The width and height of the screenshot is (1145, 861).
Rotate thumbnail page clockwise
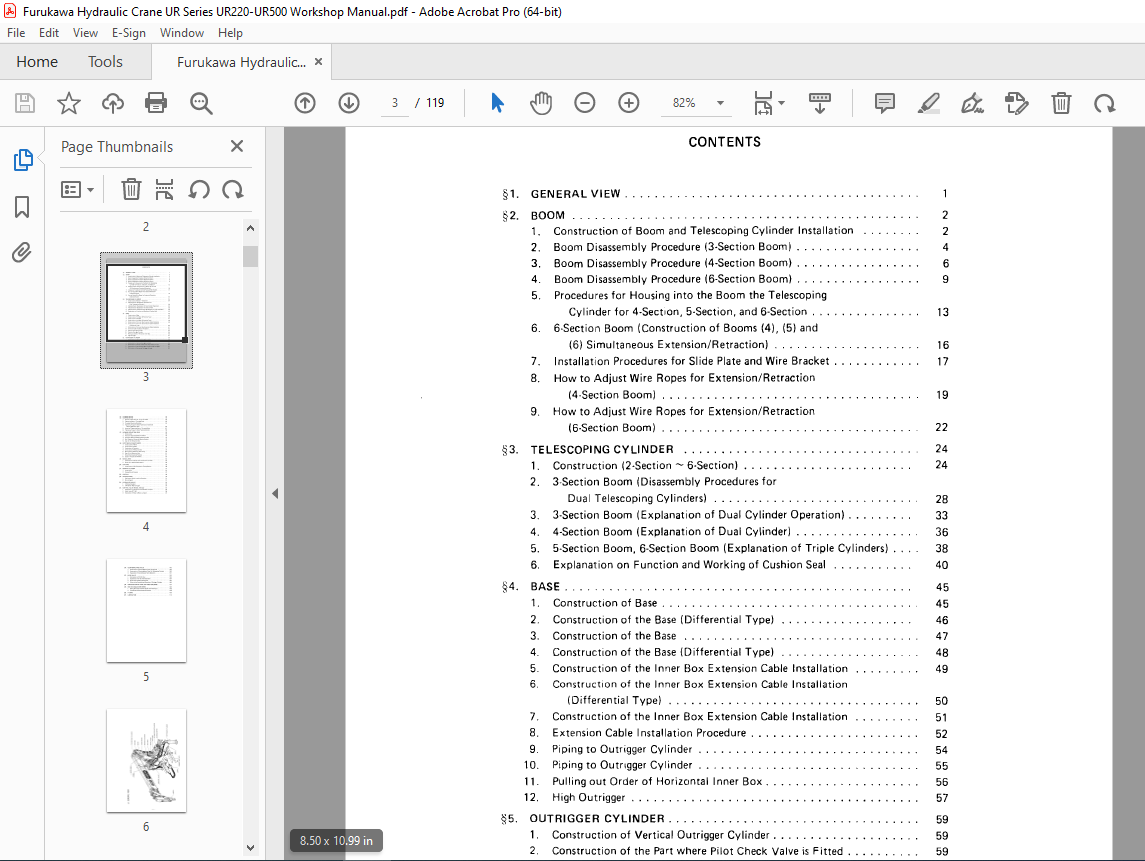[233, 190]
